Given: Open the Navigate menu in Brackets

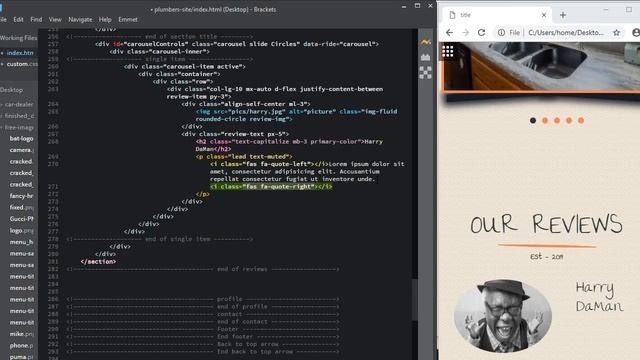Looking at the screenshot, I should (80, 19).
